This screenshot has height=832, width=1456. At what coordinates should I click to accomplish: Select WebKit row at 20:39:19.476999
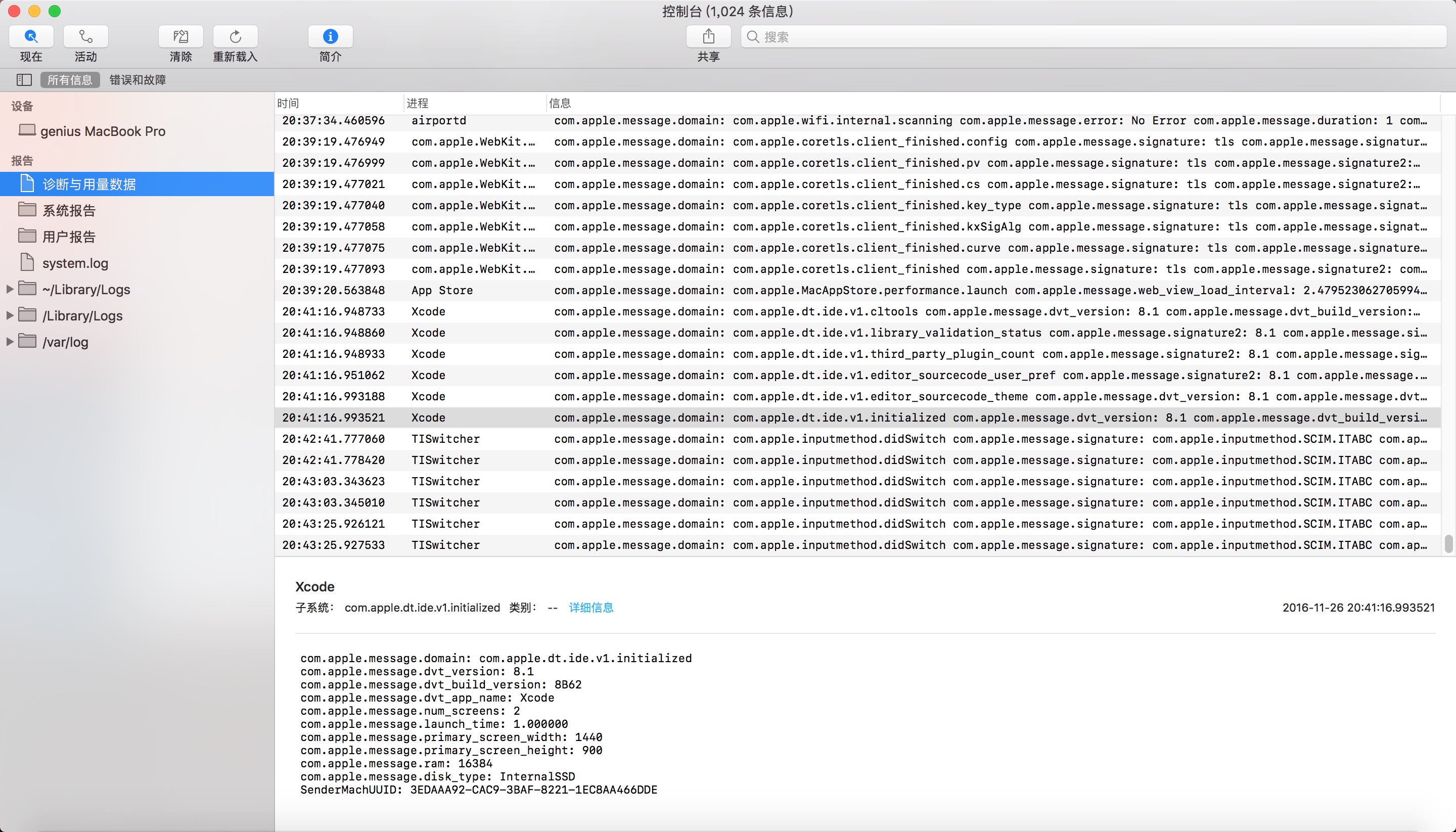[x=857, y=163]
